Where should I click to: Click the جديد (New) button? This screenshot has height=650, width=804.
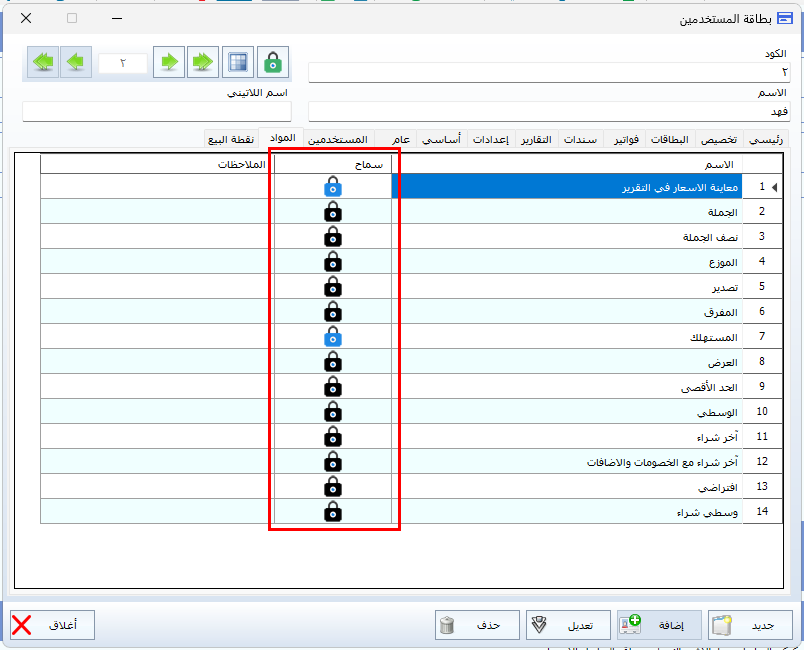(x=749, y=625)
